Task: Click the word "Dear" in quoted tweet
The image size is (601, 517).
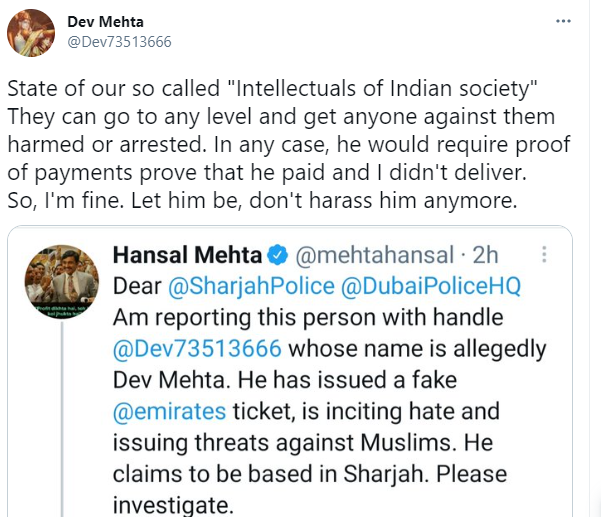Action: [136, 287]
